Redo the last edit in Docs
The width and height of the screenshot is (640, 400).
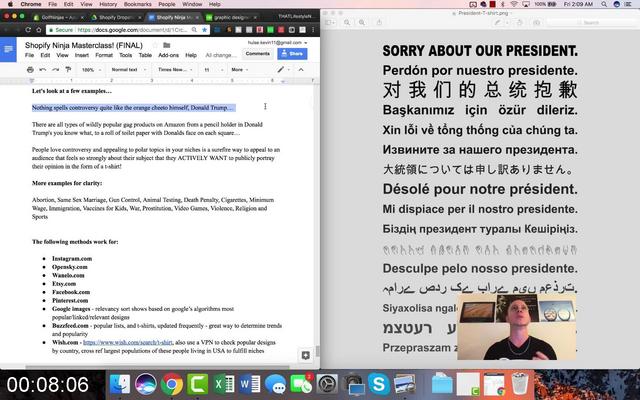tap(55, 70)
